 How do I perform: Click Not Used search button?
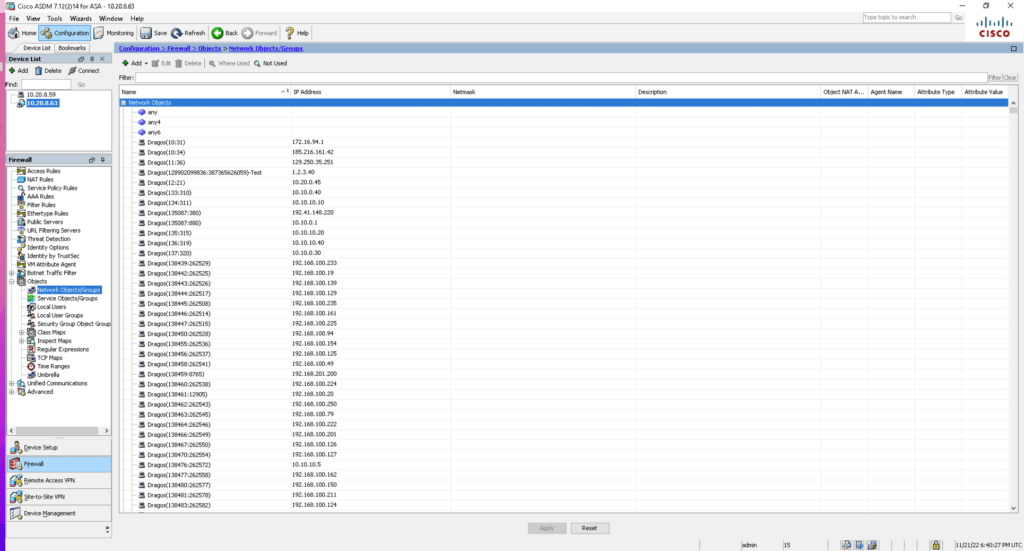click(x=270, y=63)
